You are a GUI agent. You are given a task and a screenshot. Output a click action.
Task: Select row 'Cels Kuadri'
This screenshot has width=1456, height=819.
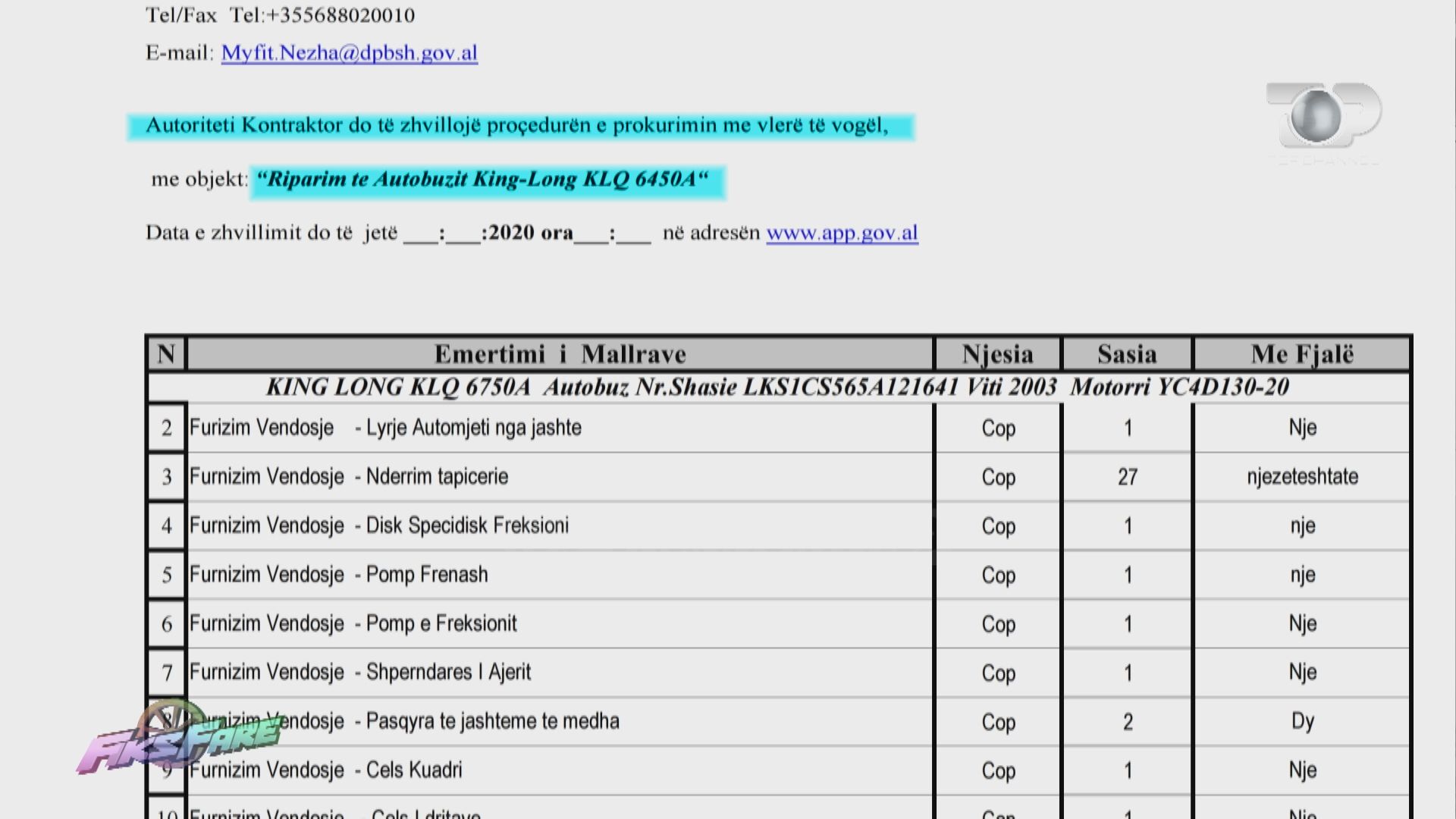(x=778, y=770)
